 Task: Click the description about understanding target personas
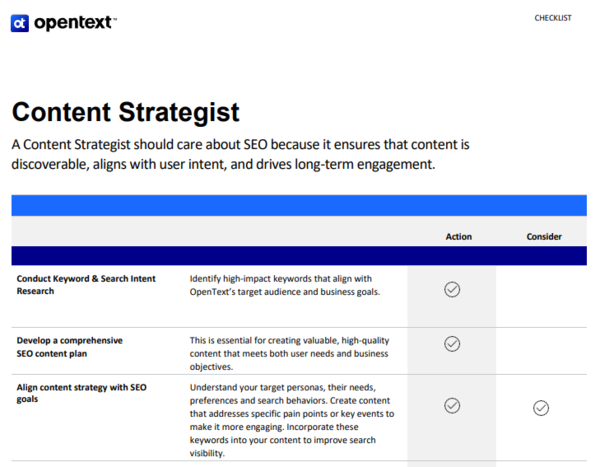pyautogui.click(x=289, y=419)
